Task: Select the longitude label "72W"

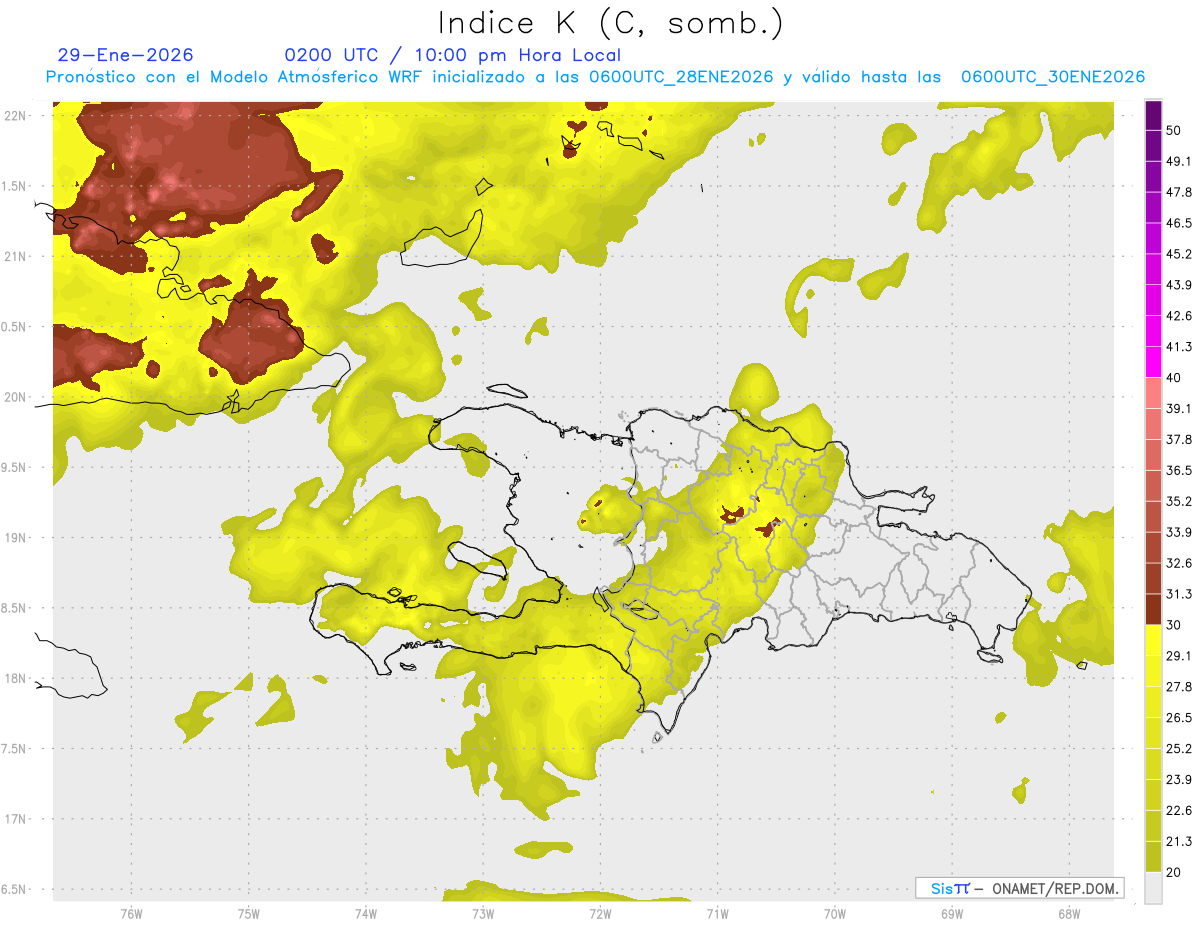Action: pyautogui.click(x=600, y=913)
